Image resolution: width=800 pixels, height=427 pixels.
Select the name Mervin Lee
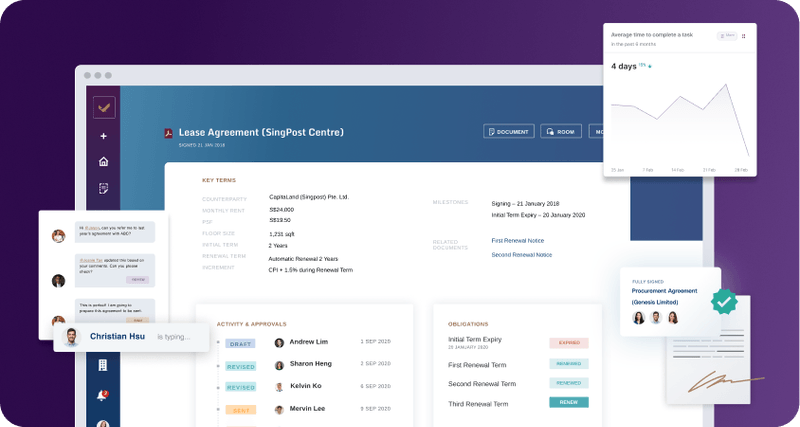[x=307, y=409]
